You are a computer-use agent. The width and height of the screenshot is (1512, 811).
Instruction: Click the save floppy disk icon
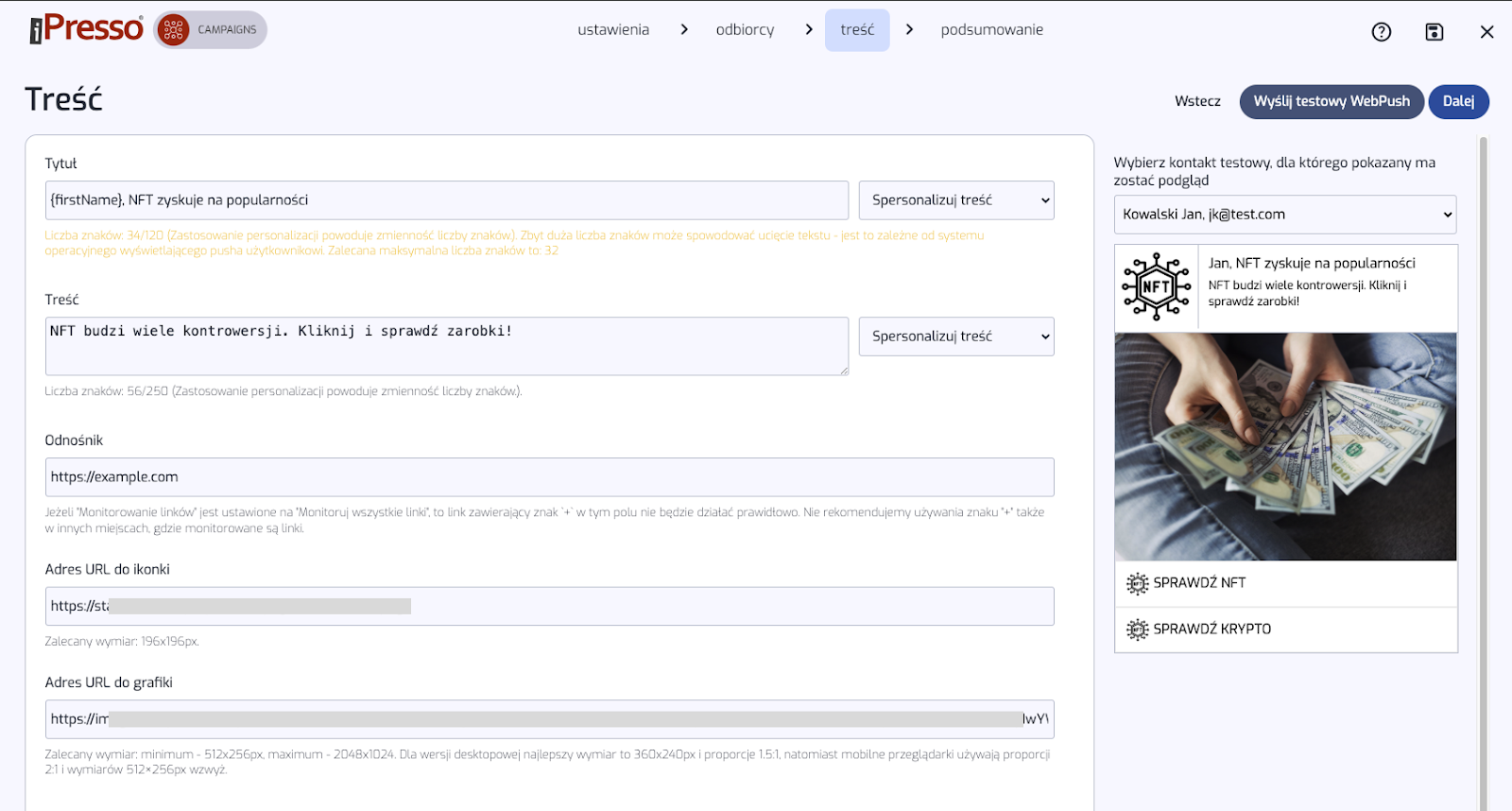click(1434, 32)
